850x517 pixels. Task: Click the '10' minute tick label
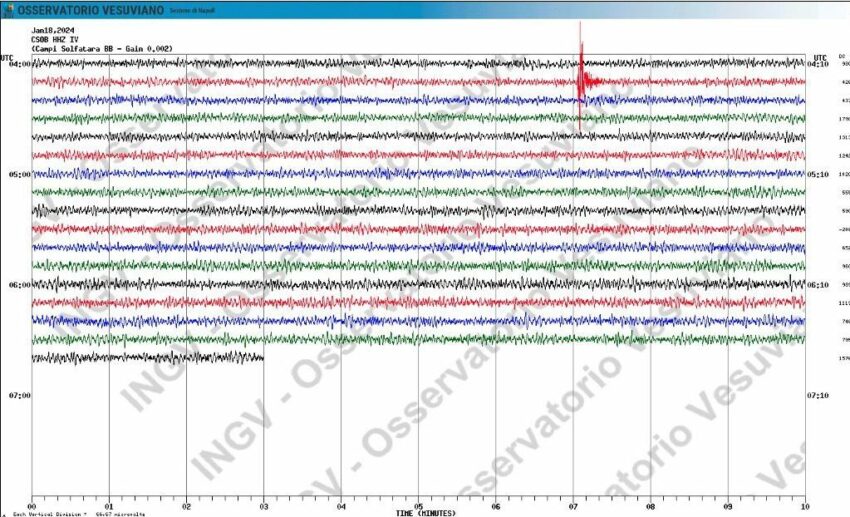[805, 507]
